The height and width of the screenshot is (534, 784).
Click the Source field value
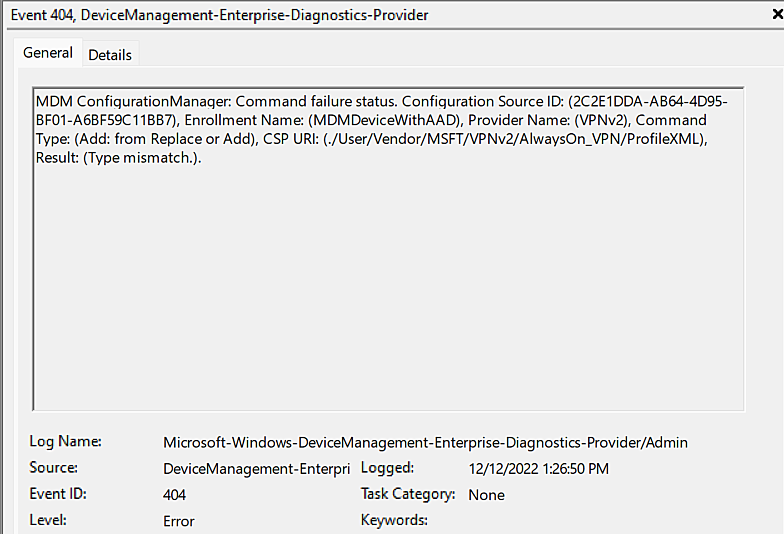256,468
